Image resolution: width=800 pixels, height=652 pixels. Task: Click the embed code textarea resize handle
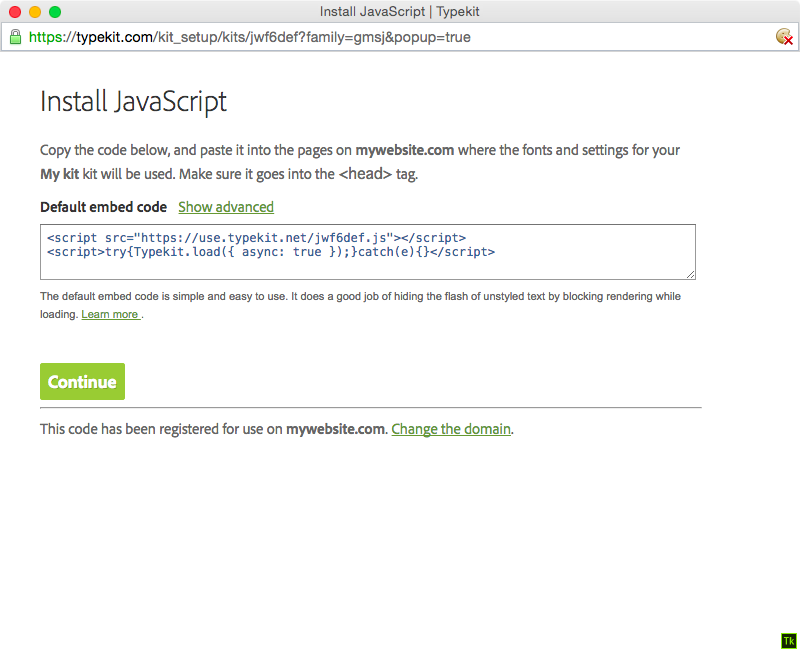coord(690,274)
